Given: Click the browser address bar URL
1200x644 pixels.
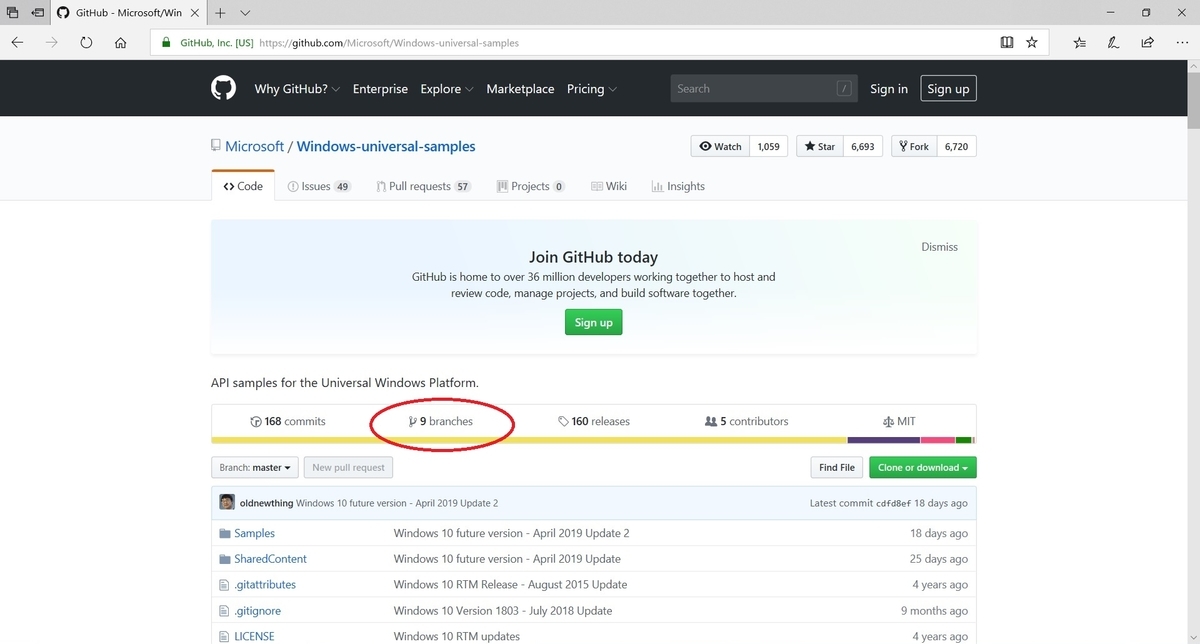Looking at the screenshot, I should tap(390, 43).
